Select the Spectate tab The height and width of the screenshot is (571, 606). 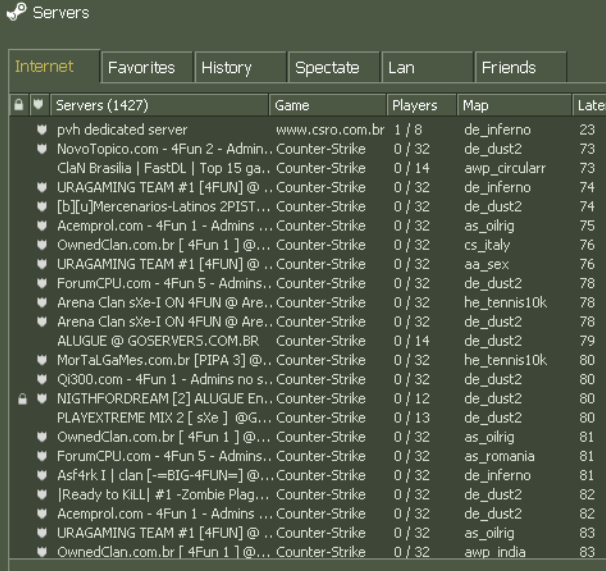(x=326, y=68)
